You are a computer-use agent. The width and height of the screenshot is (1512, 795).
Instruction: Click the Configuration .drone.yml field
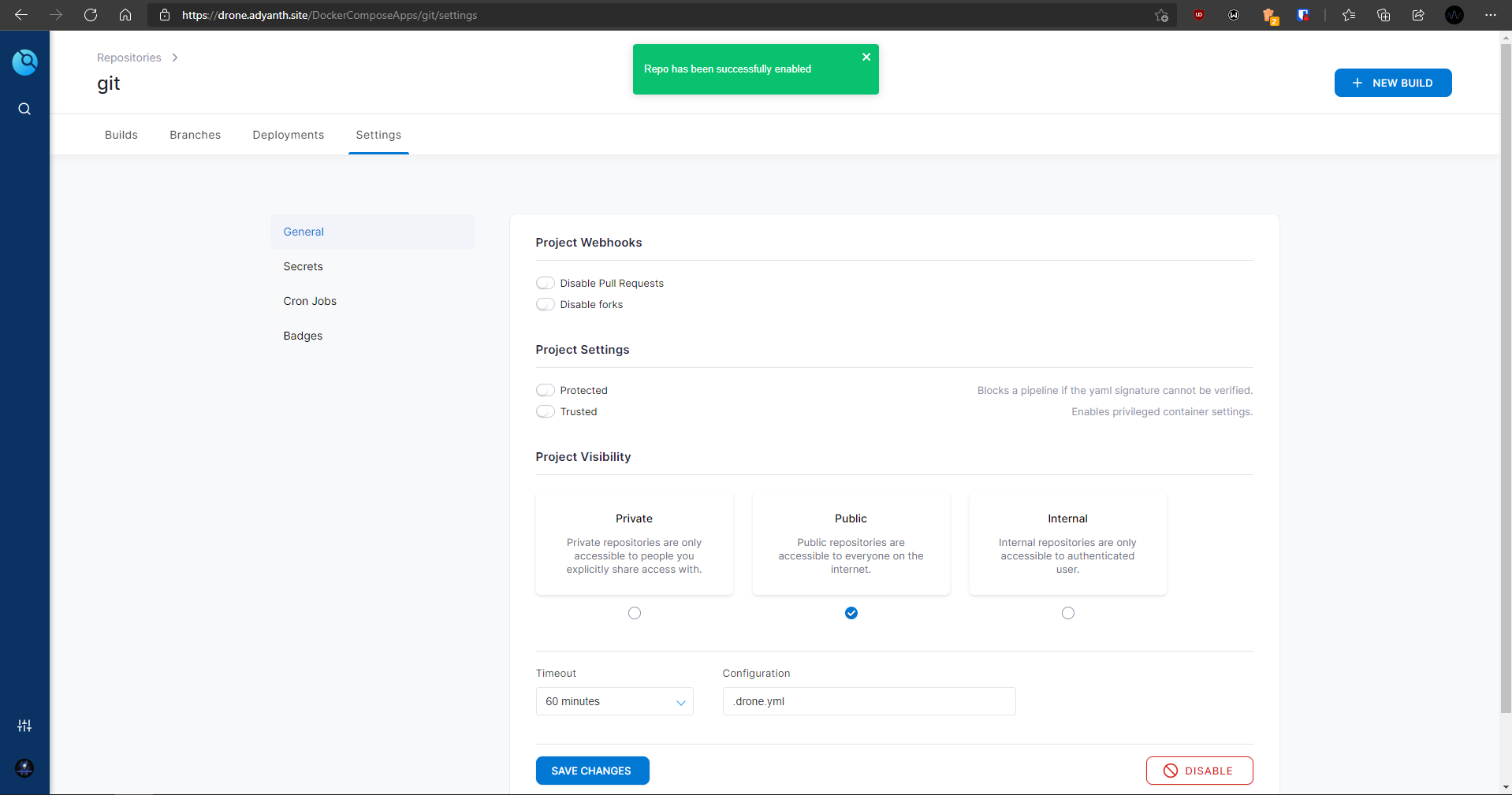point(869,701)
